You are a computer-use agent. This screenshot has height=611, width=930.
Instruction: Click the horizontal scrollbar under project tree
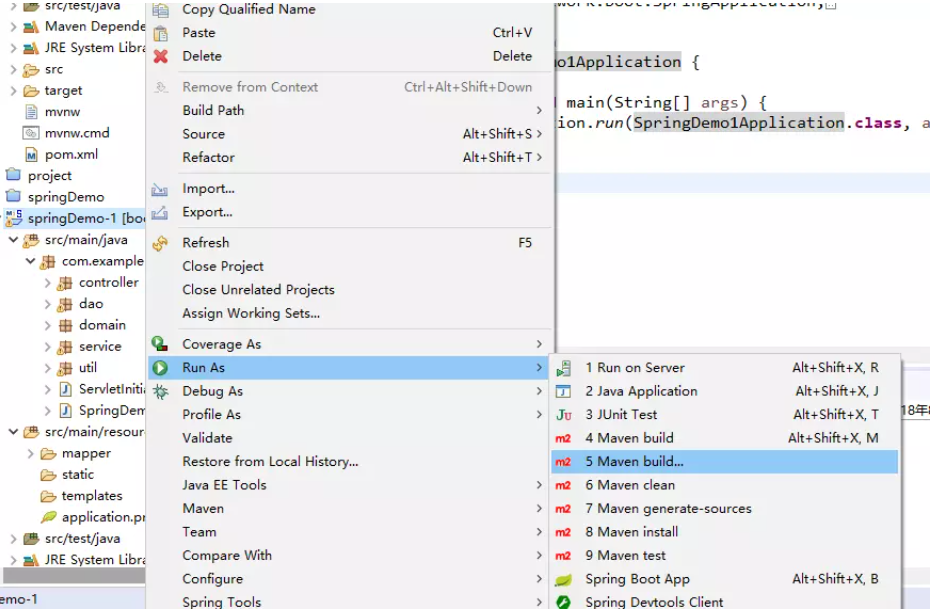tap(74, 575)
